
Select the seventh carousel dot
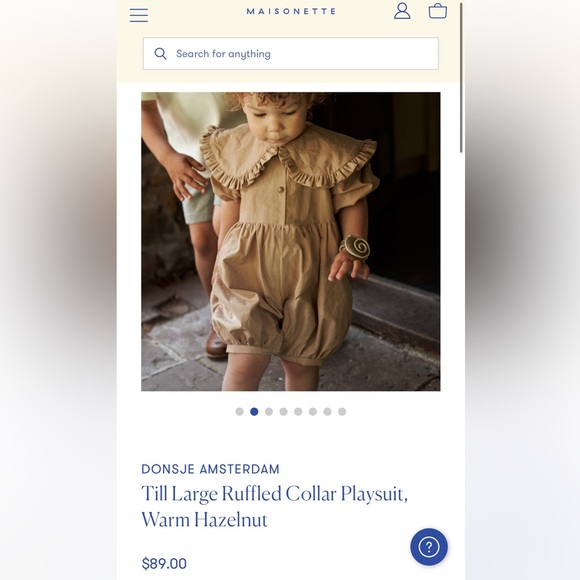(327, 411)
